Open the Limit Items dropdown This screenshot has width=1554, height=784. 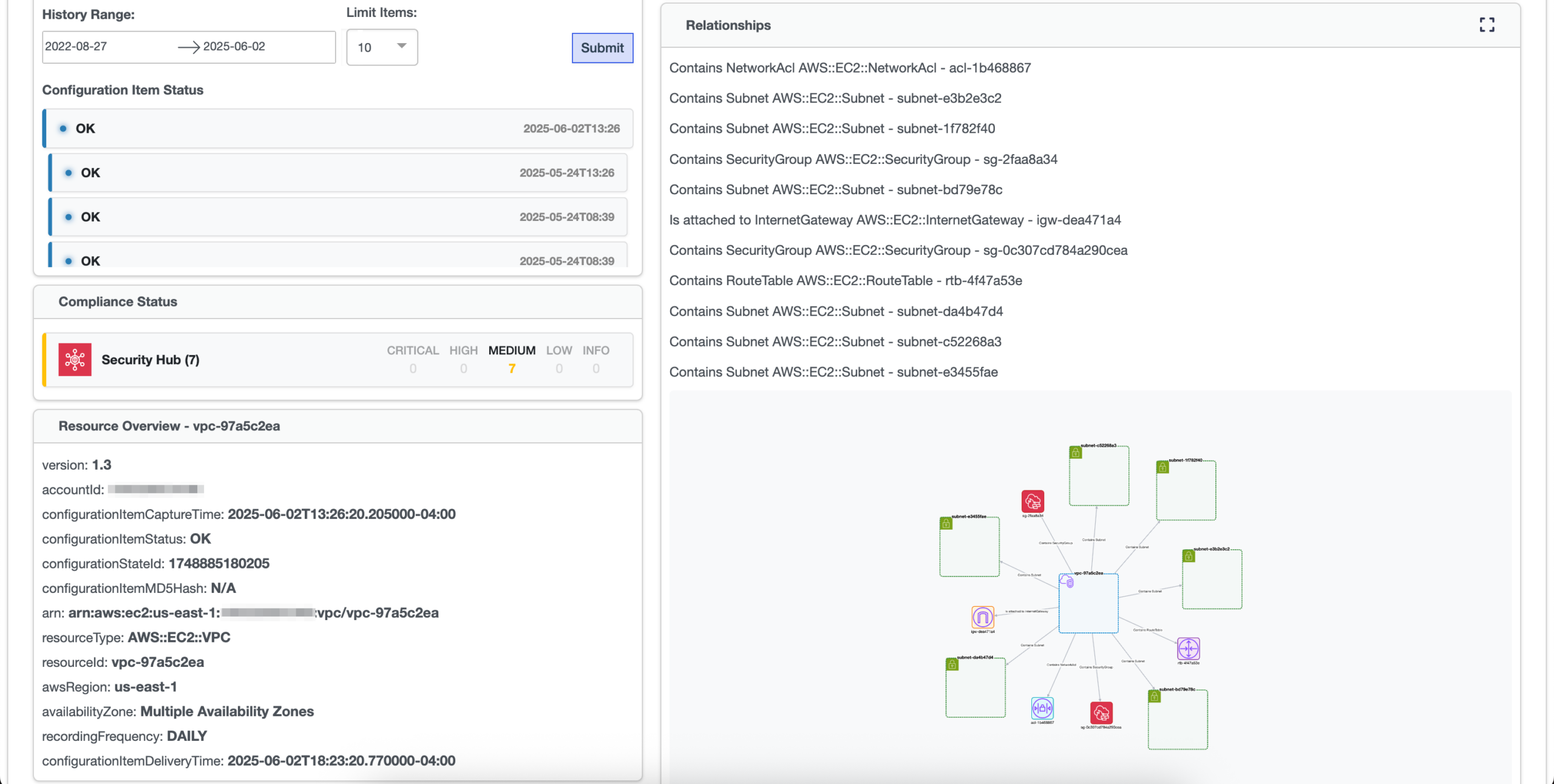[382, 47]
